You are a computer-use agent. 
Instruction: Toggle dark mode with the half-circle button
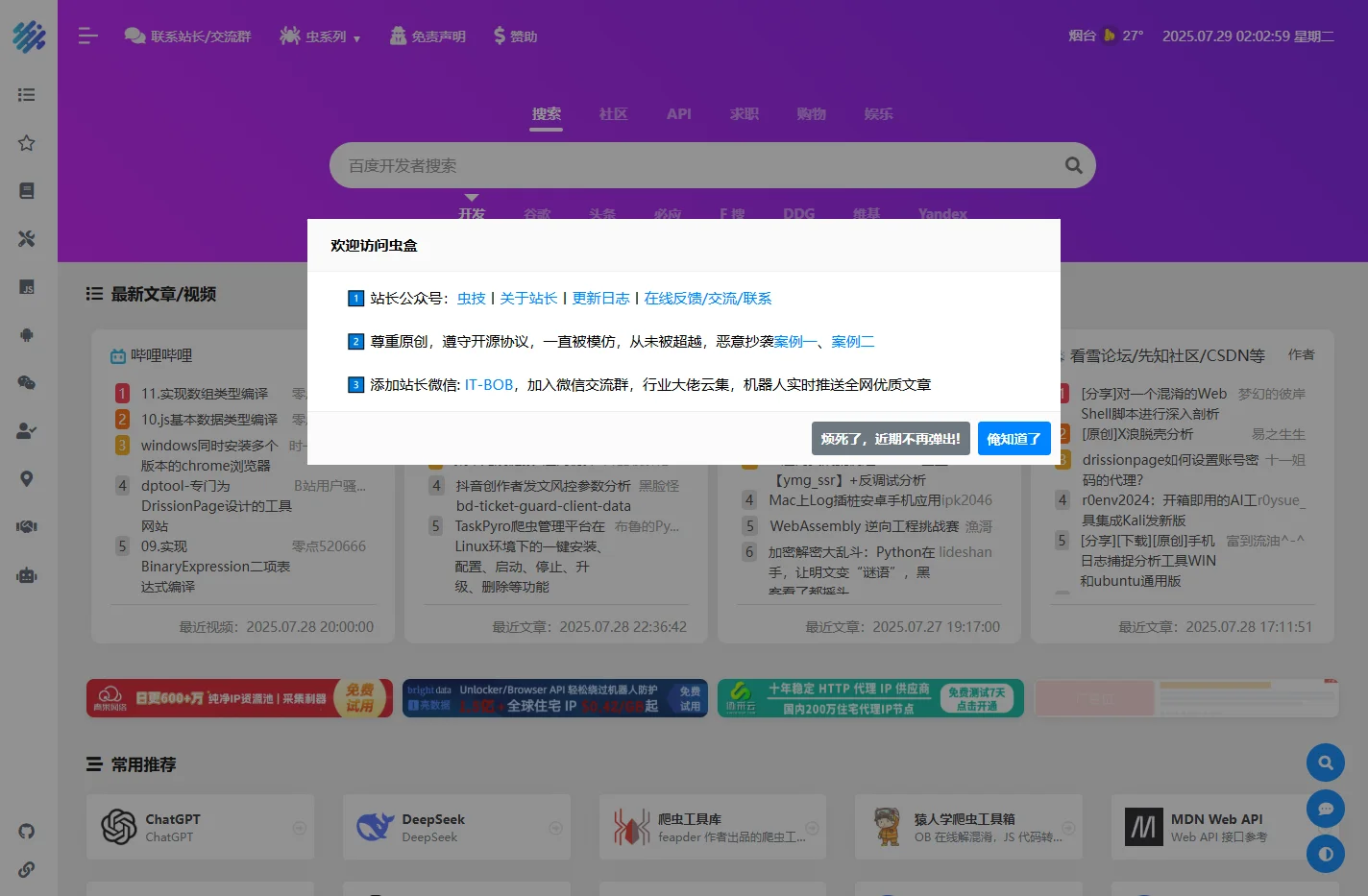point(1326,854)
